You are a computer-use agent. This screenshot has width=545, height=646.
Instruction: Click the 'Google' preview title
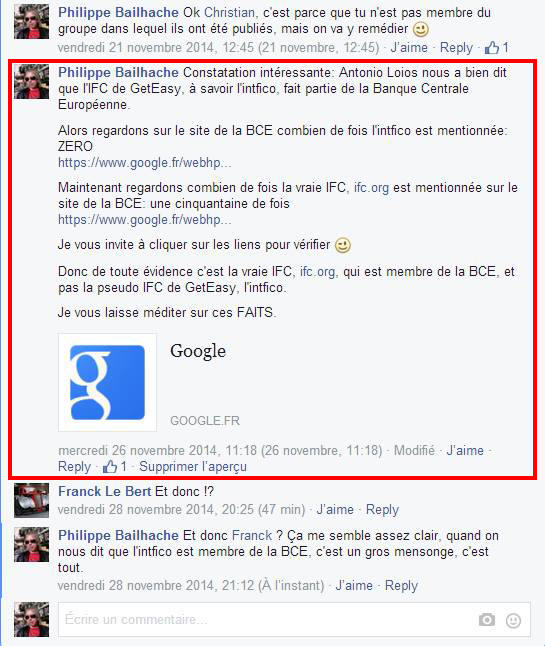click(x=198, y=351)
